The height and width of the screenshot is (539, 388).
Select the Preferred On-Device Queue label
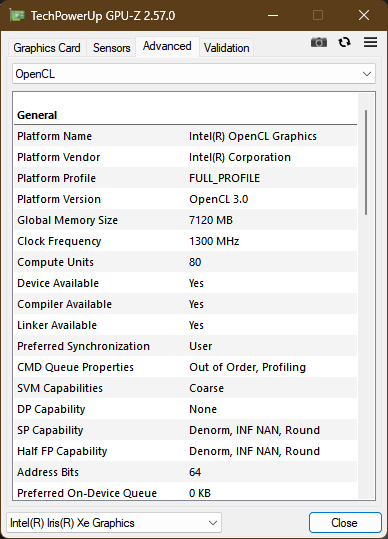(87, 493)
